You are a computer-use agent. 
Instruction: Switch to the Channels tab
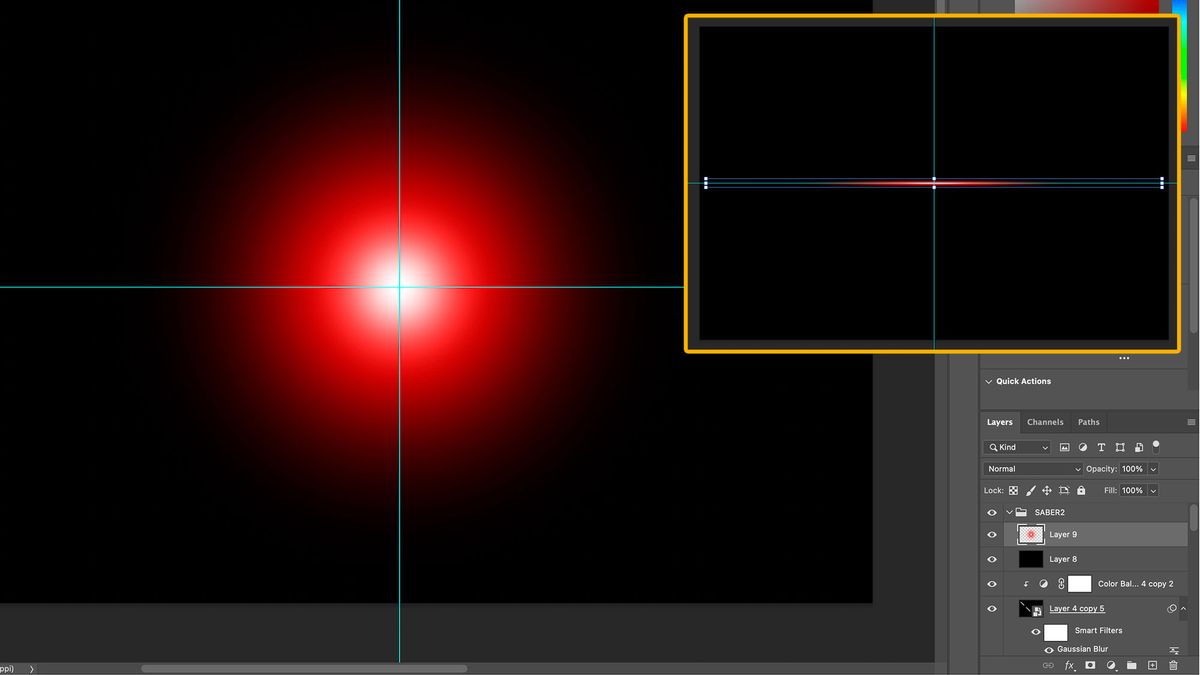[x=1045, y=421]
